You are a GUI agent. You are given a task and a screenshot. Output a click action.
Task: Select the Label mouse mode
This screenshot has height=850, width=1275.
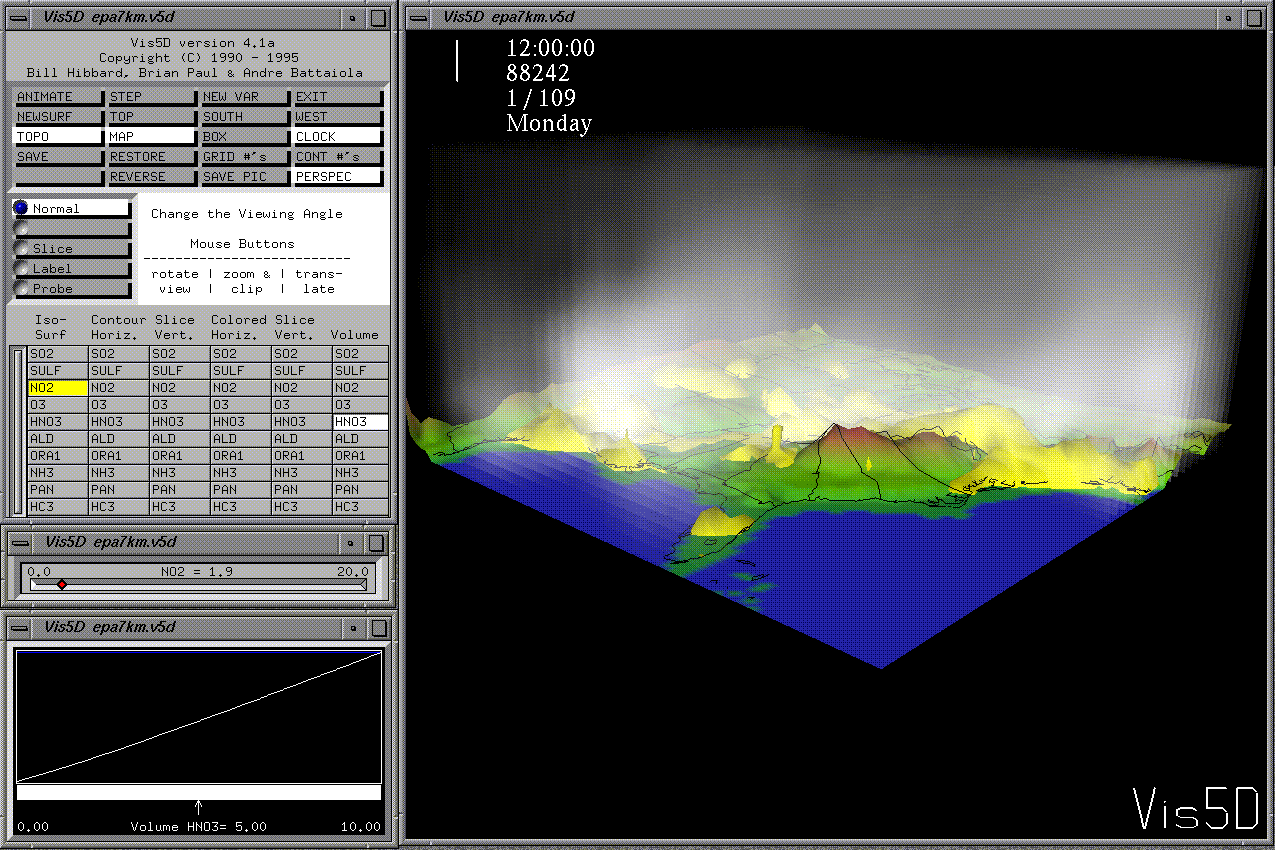pos(71,269)
